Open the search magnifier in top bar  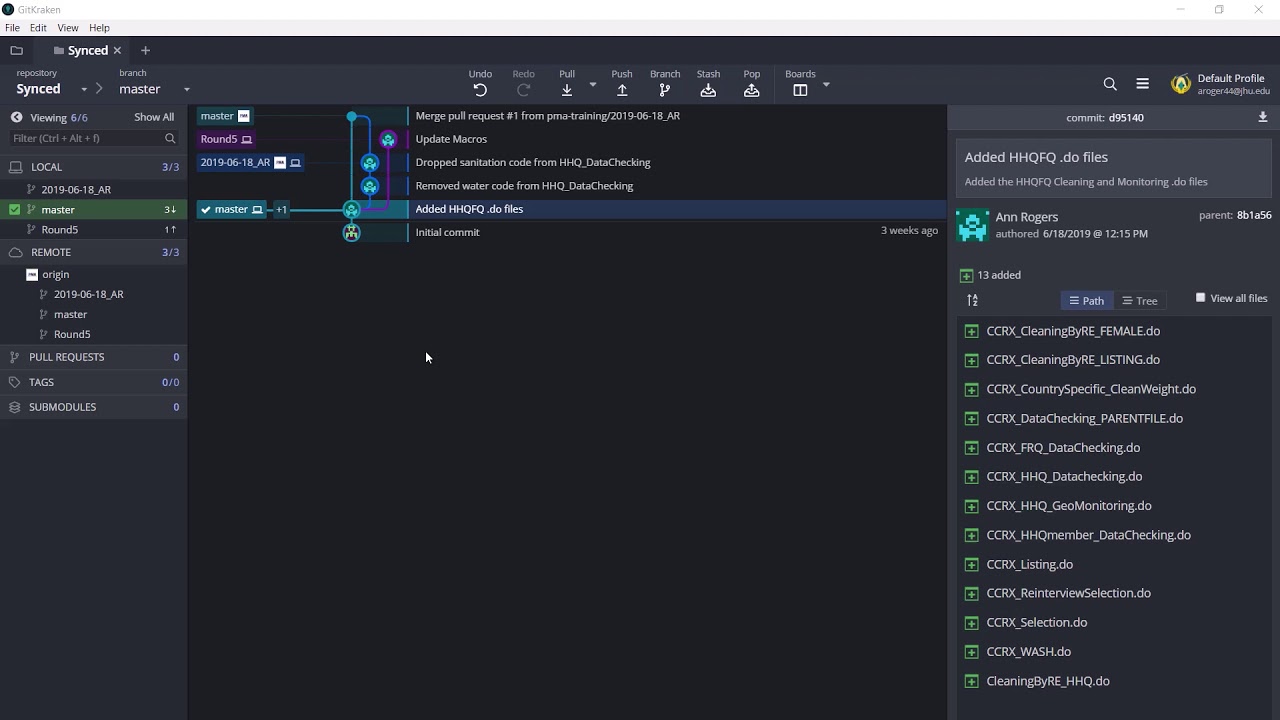[1110, 84]
